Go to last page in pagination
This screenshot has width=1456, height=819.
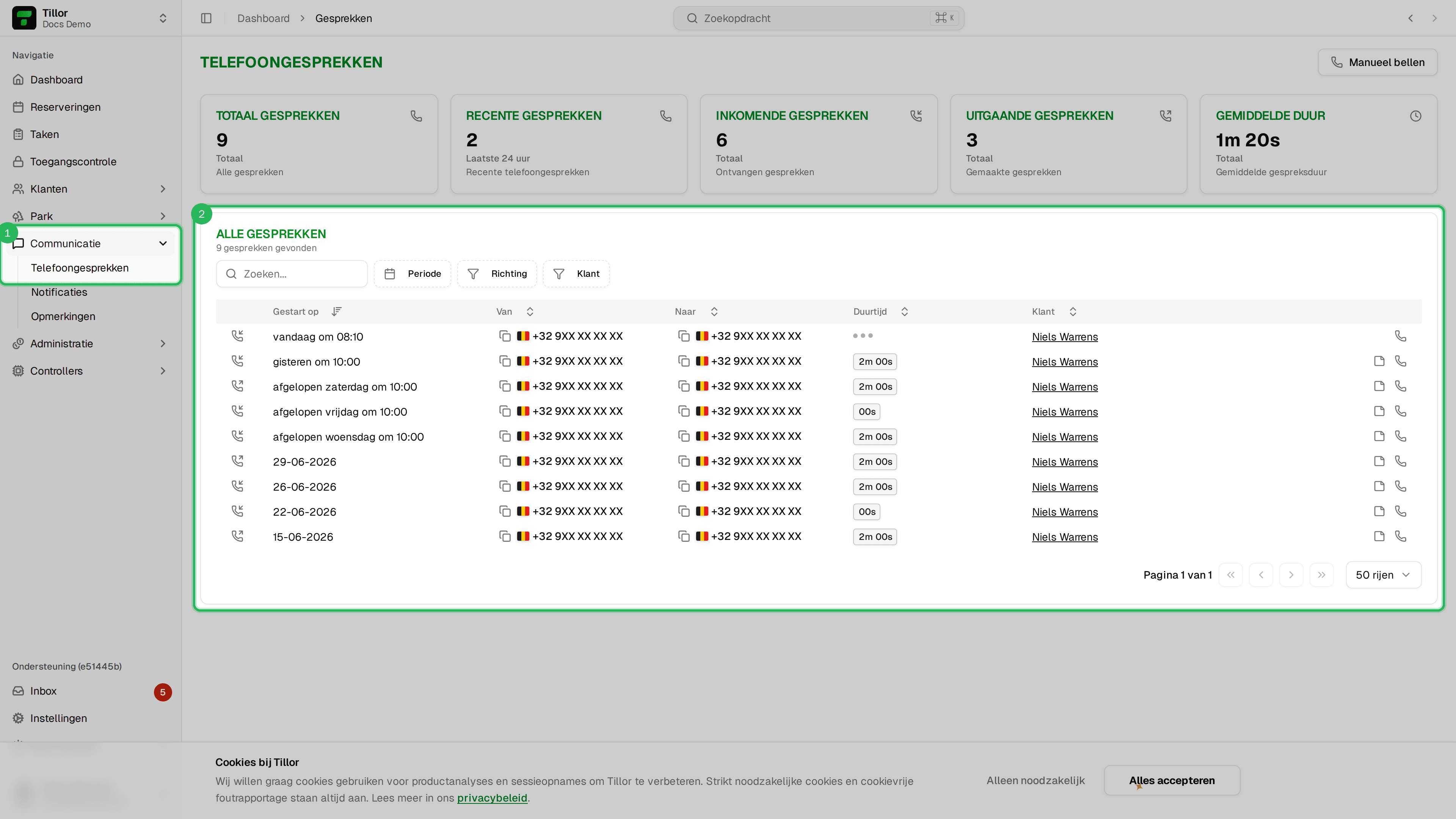[x=1321, y=575]
